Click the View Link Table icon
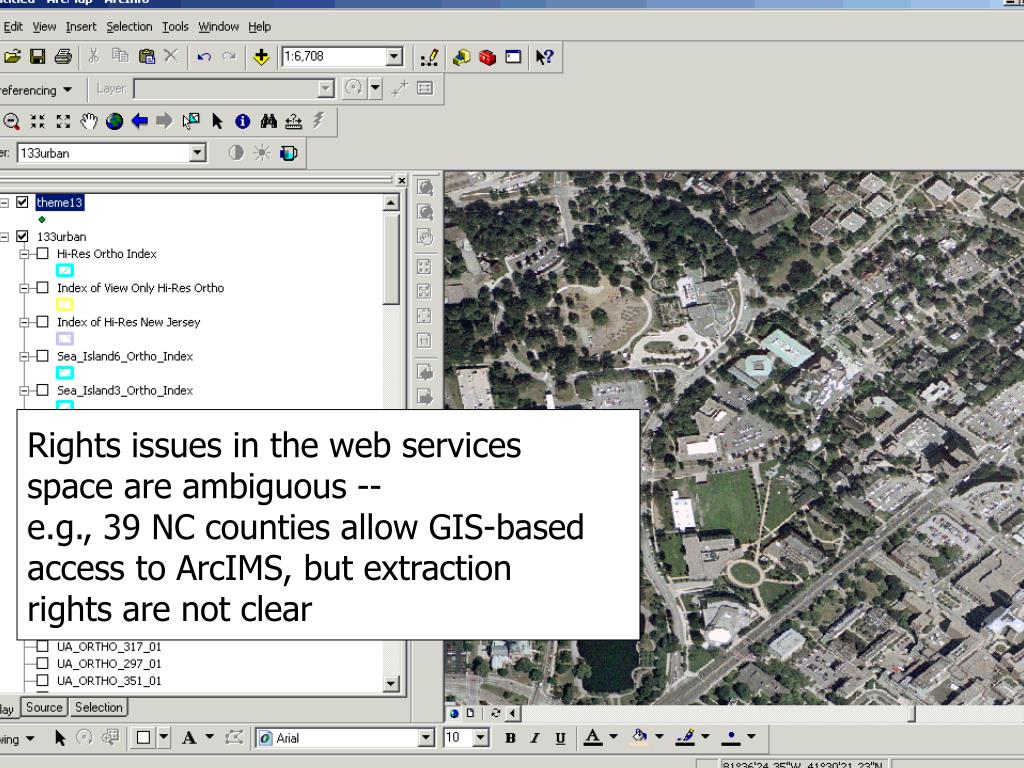1024x768 pixels. 425,88
